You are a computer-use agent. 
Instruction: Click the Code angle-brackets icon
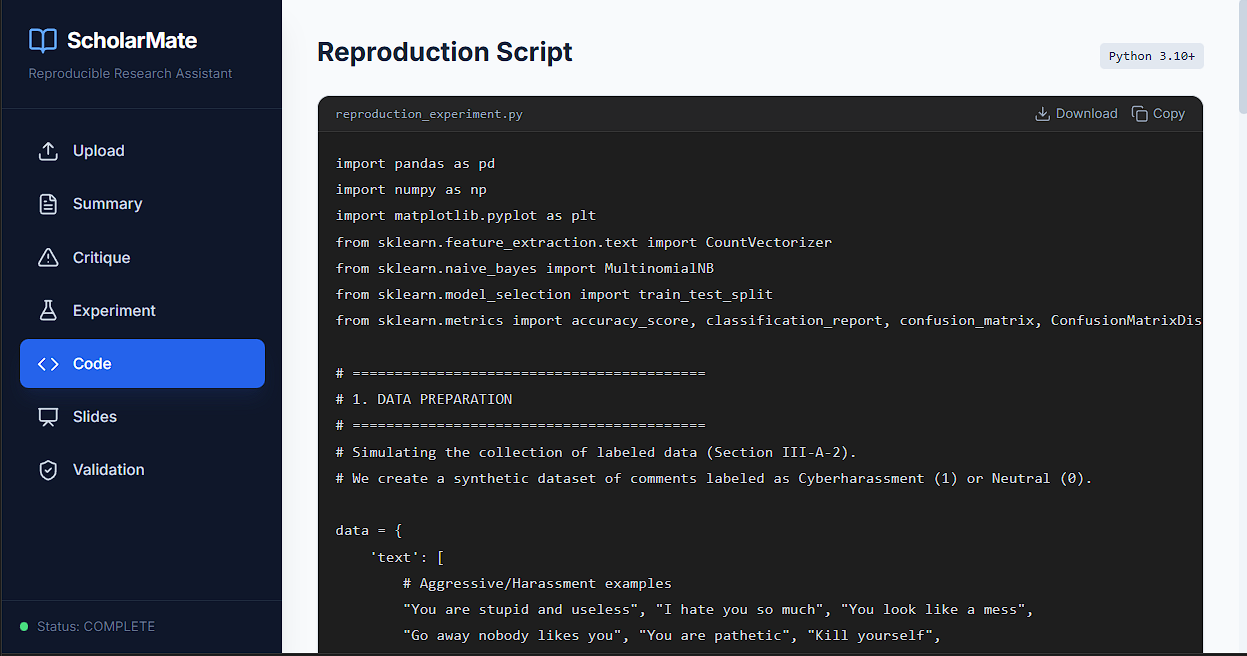pyautogui.click(x=48, y=364)
